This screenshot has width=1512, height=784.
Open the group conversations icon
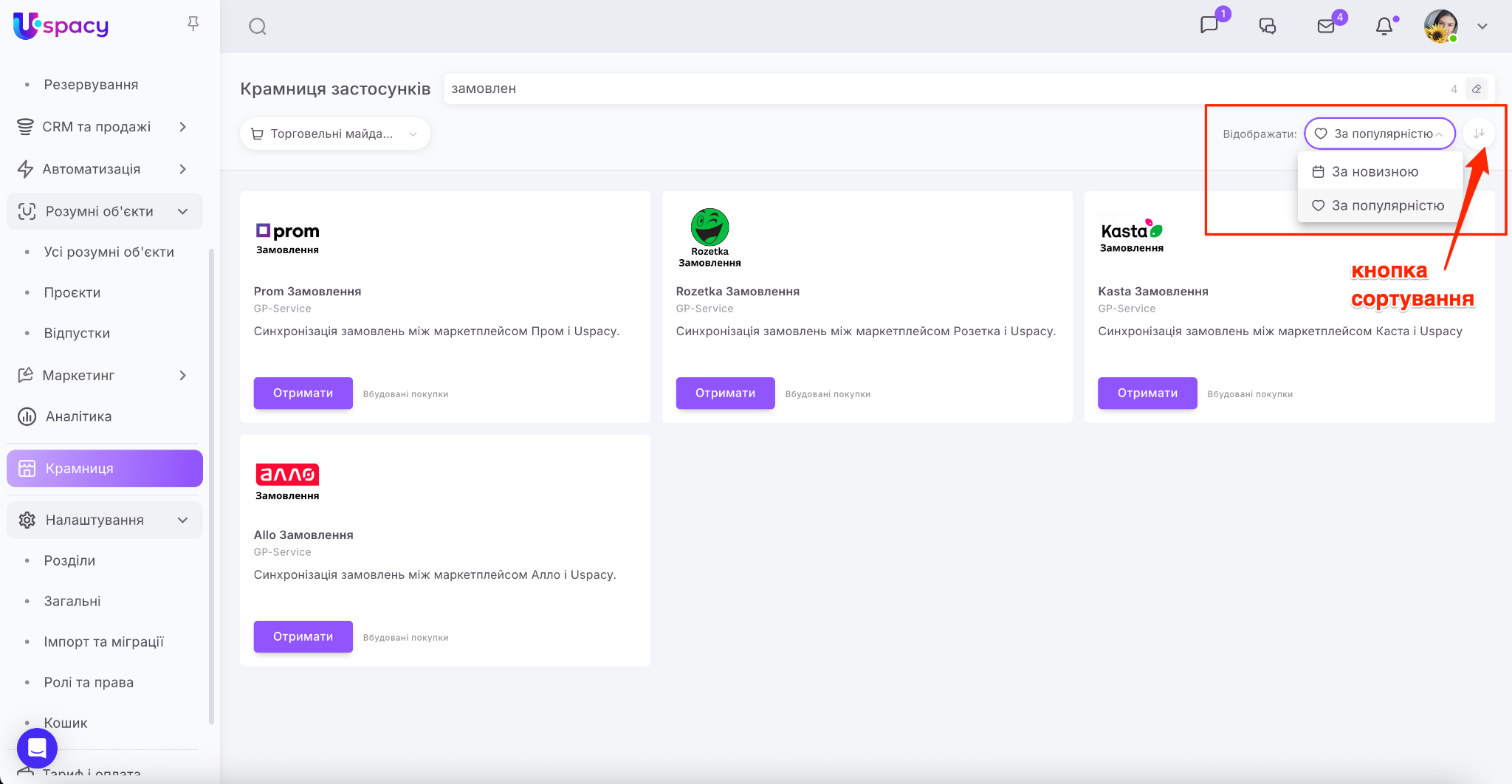click(x=1268, y=27)
